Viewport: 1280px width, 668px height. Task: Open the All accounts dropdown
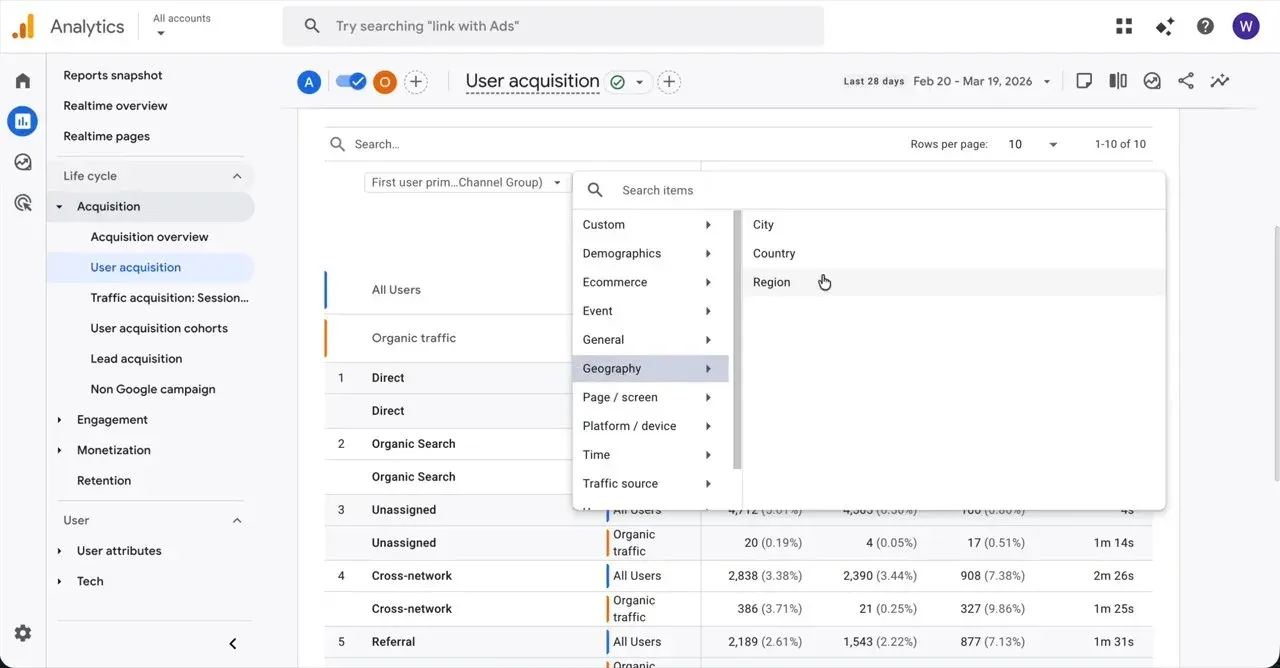[x=180, y=25]
